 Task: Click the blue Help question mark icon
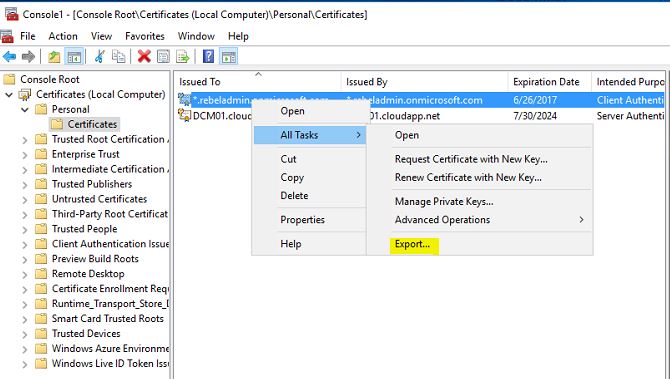tap(208, 56)
